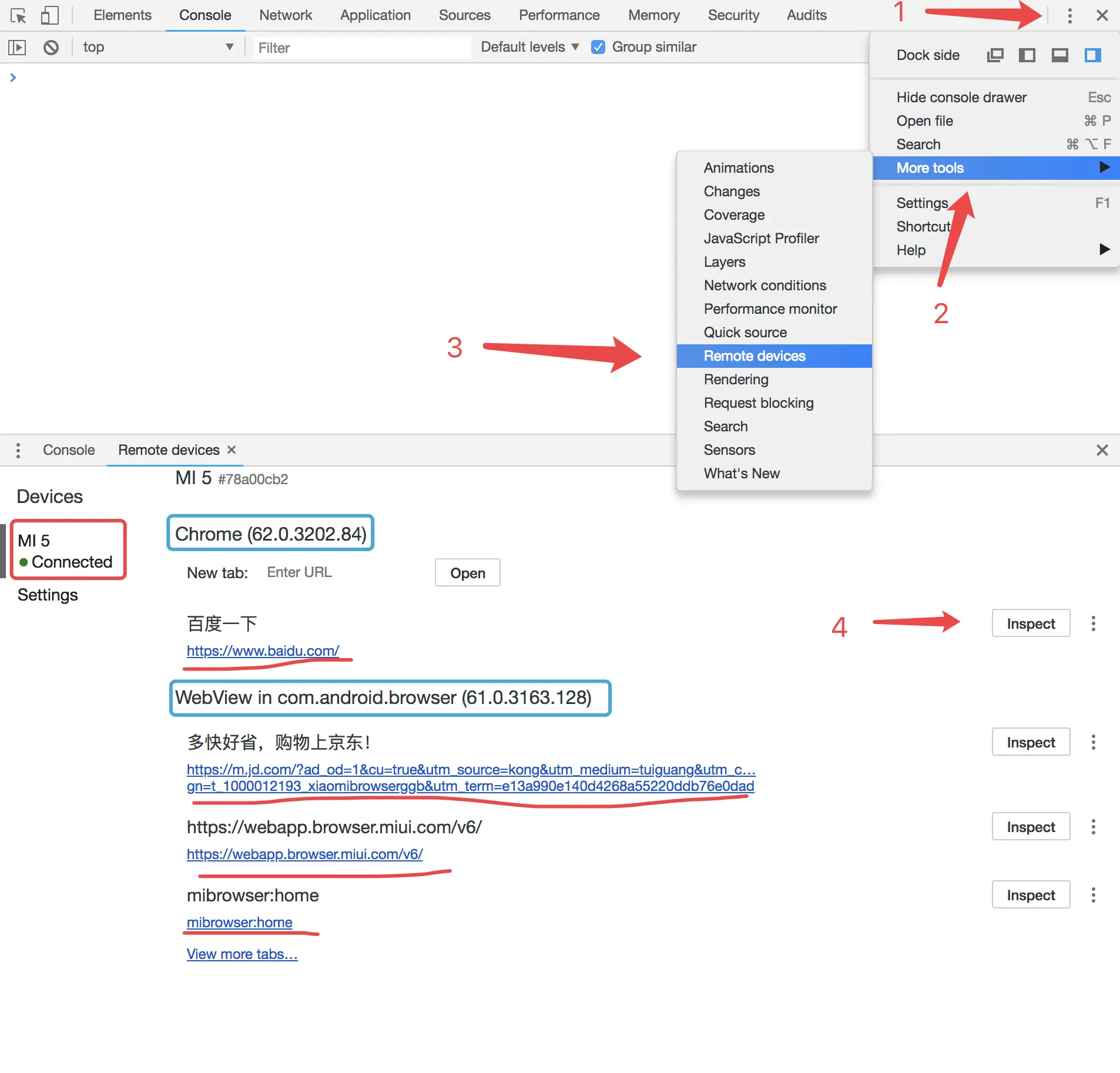Toggle the device toolbar icon
The height and width of the screenshot is (1073, 1120).
click(x=49, y=16)
